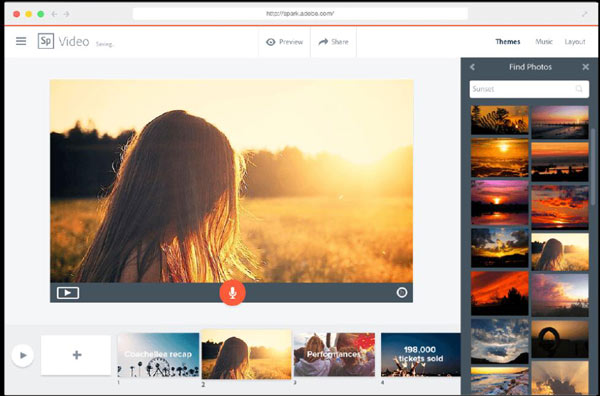Start voice recording with microphone button
Screen dimensions: 600x396
[x=232, y=293]
